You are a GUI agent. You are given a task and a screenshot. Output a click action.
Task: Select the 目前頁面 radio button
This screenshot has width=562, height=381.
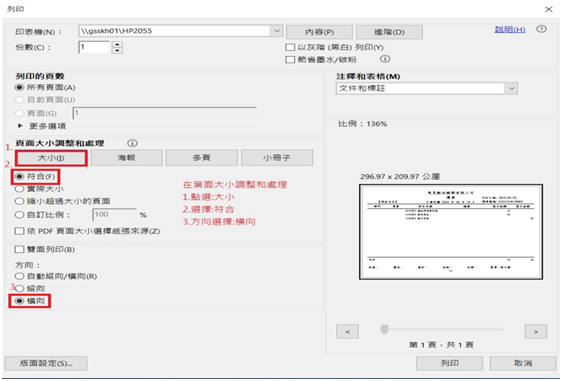(19, 100)
